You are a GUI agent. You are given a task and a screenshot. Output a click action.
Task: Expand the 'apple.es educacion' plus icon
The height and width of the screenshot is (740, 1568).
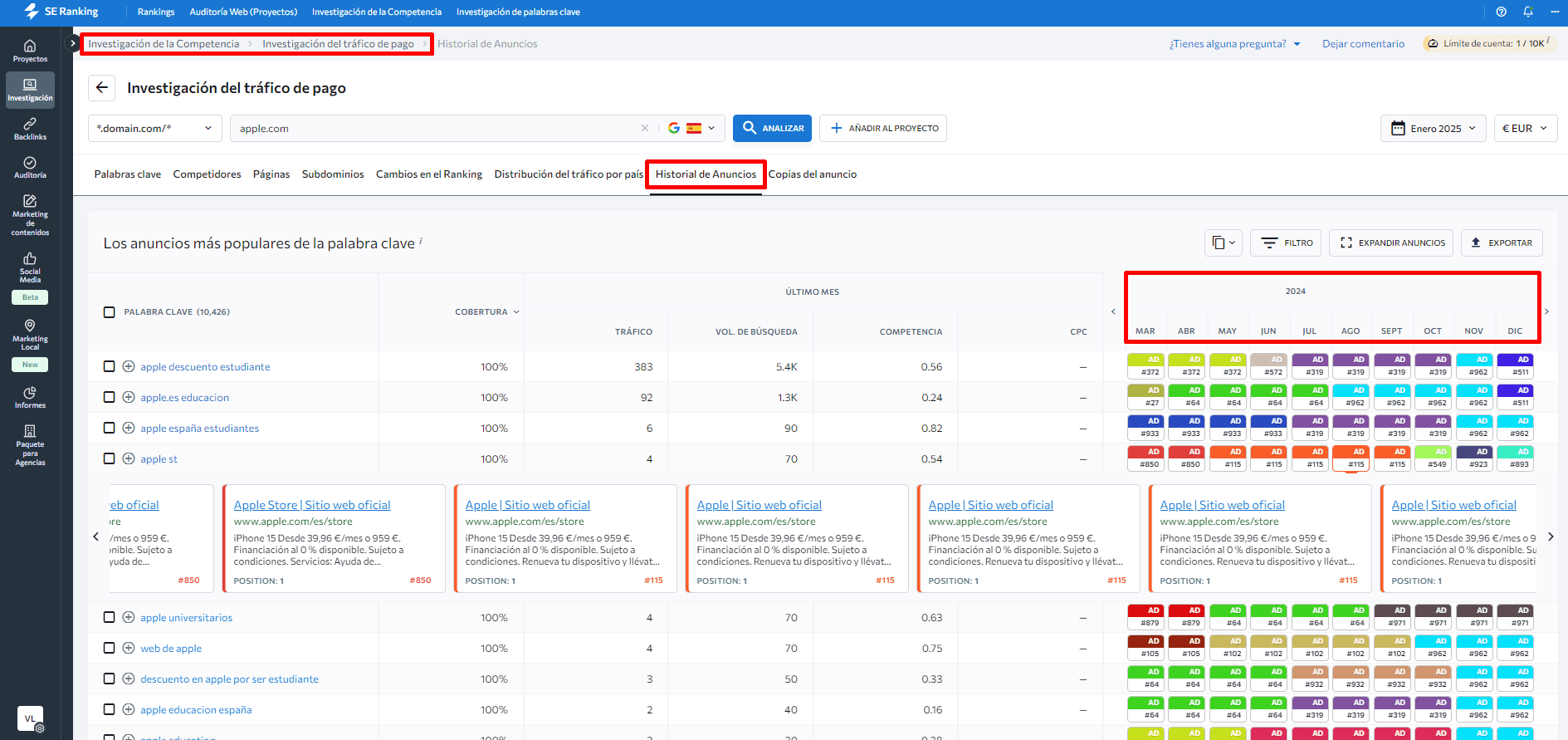point(129,397)
